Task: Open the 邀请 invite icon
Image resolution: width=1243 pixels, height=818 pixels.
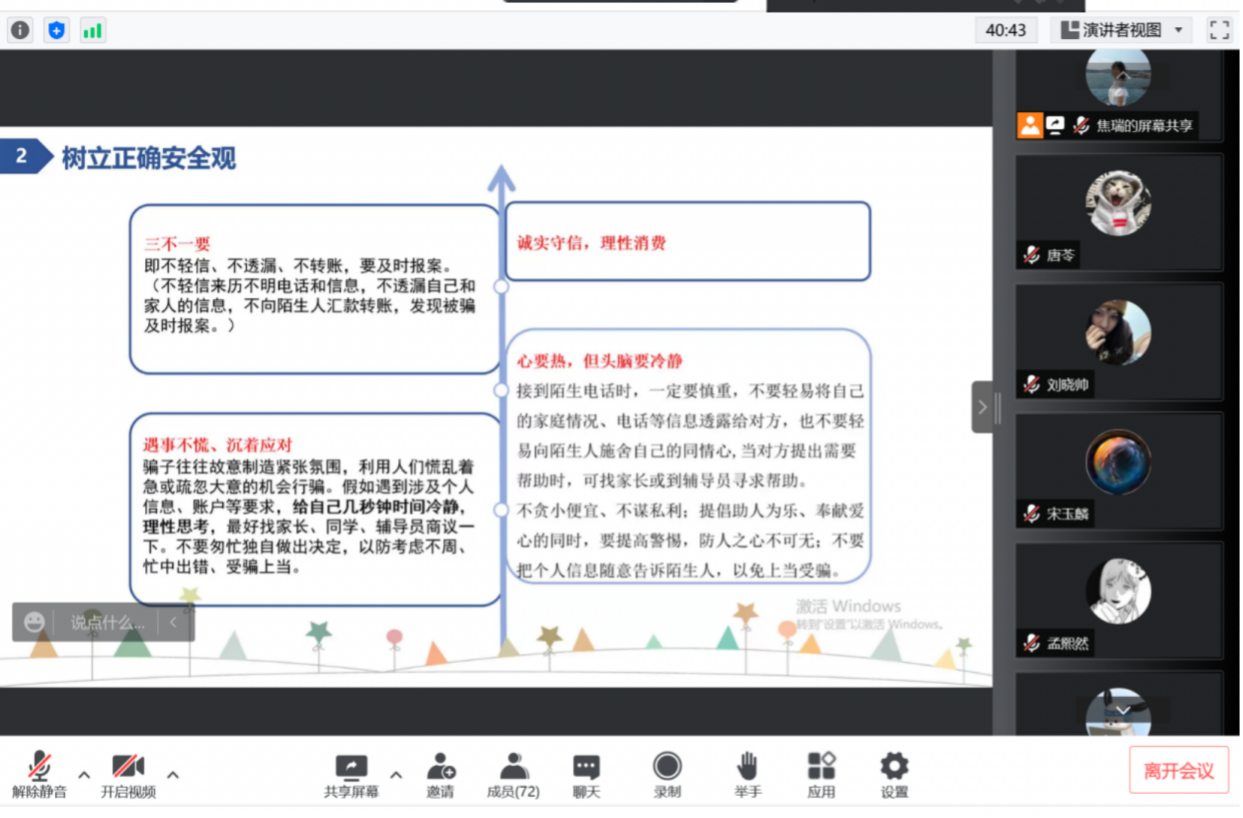Action: (440, 775)
